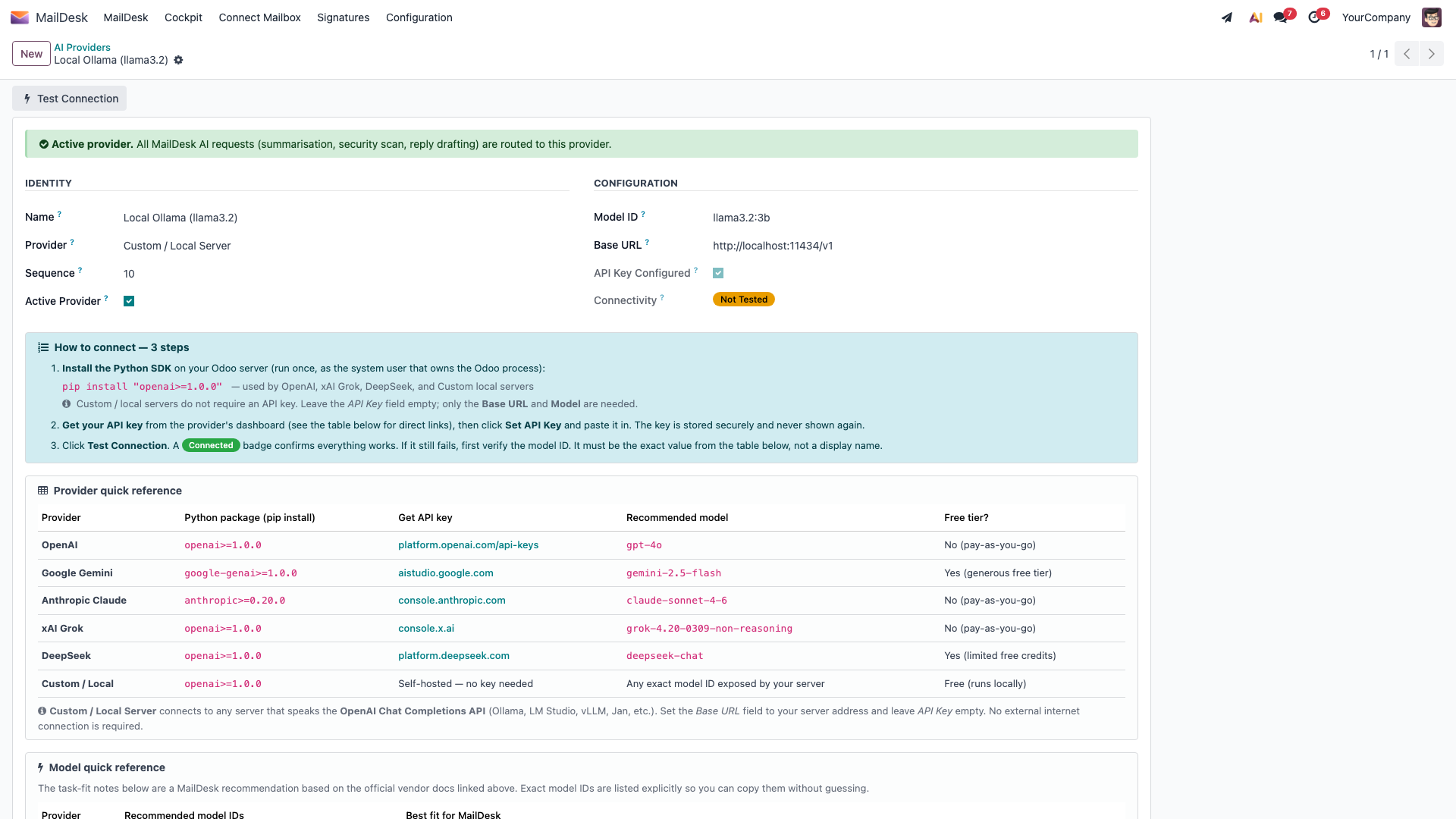Show help tooltip for API Key Configured
This screenshot has height=819, width=1456.
coord(695,270)
